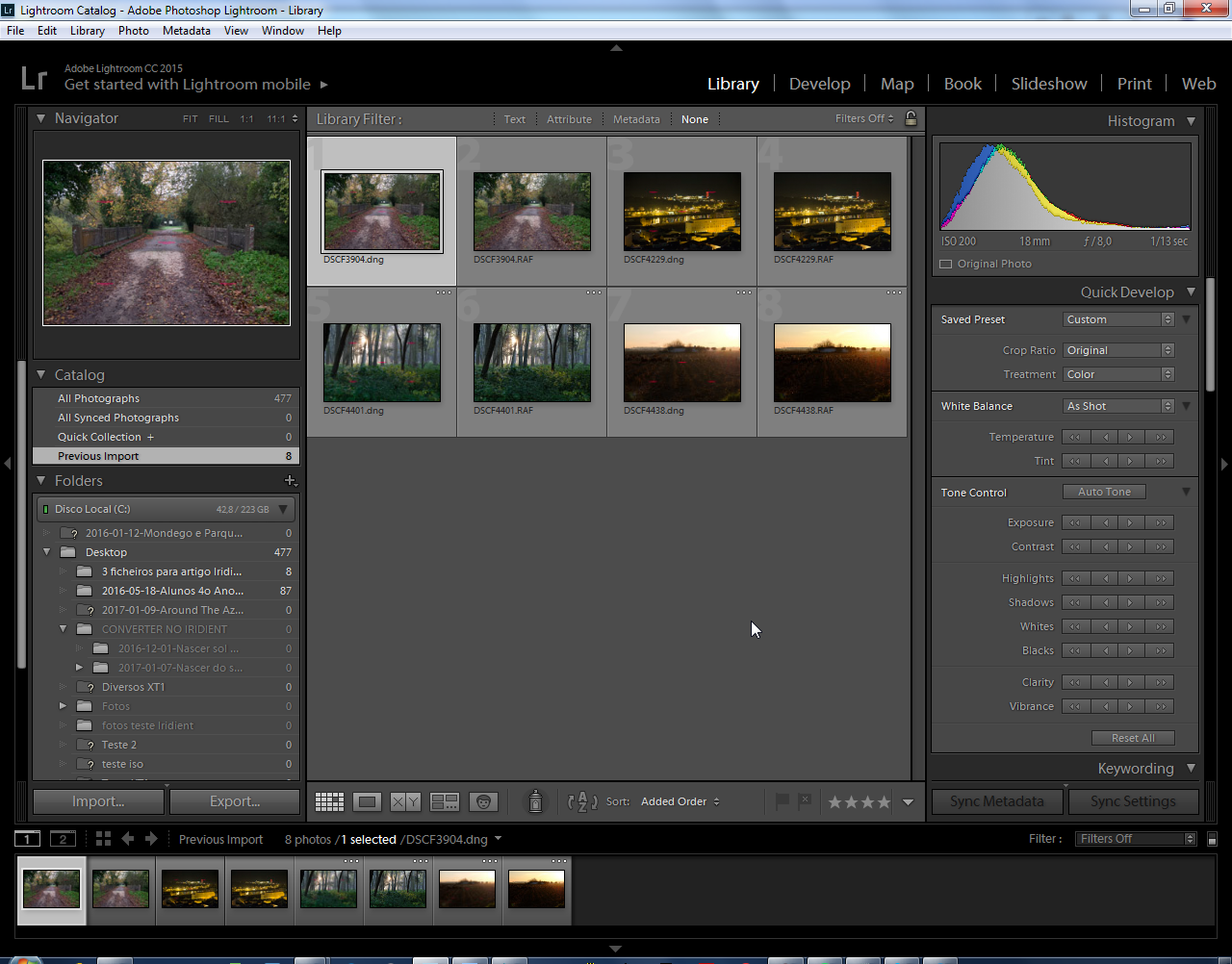The width and height of the screenshot is (1232, 964).
Task: Toggle the Original Photo checkbox
Action: 945,264
